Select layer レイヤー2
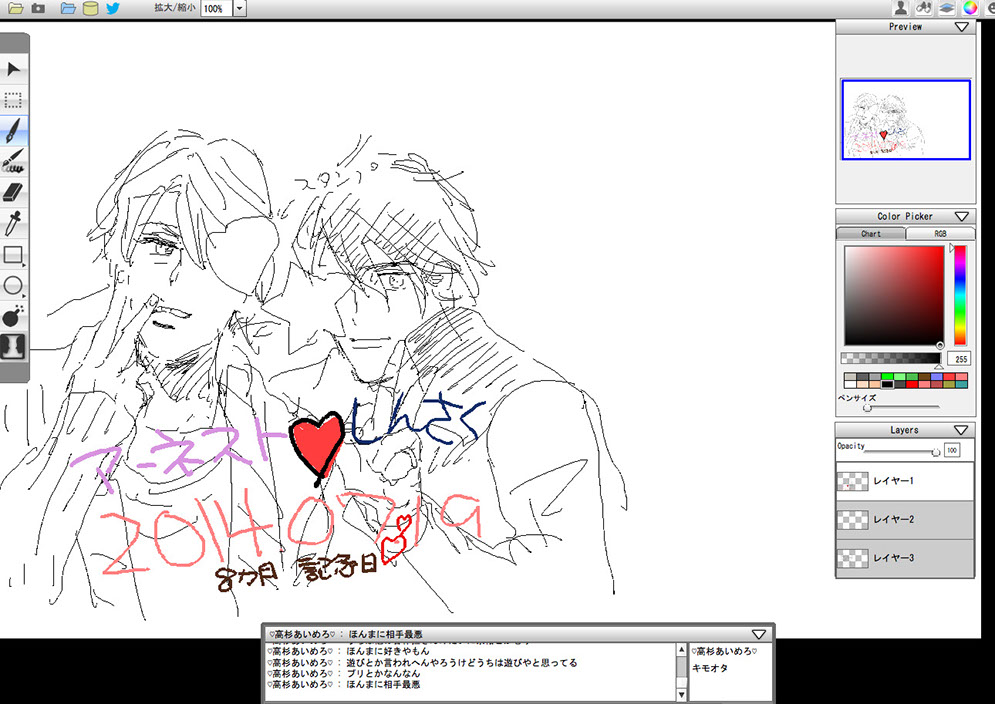 pyautogui.click(x=905, y=520)
